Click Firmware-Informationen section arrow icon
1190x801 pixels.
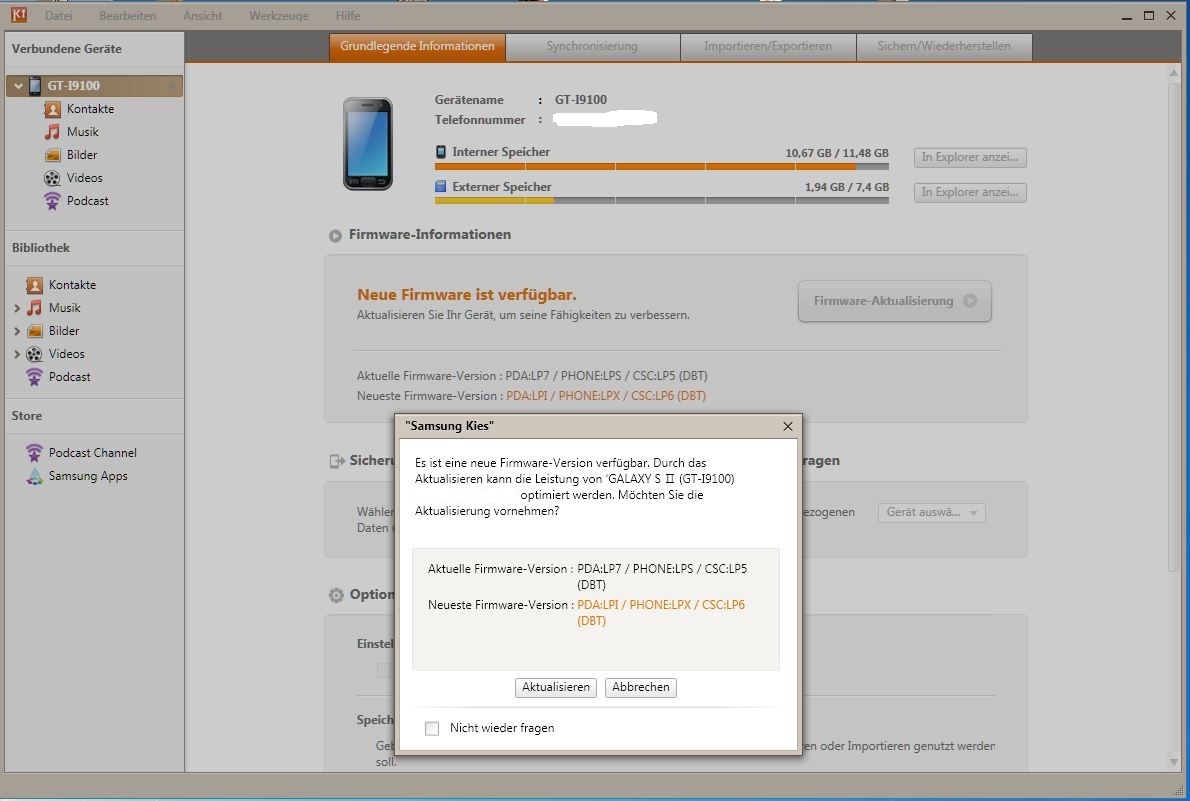(335, 235)
